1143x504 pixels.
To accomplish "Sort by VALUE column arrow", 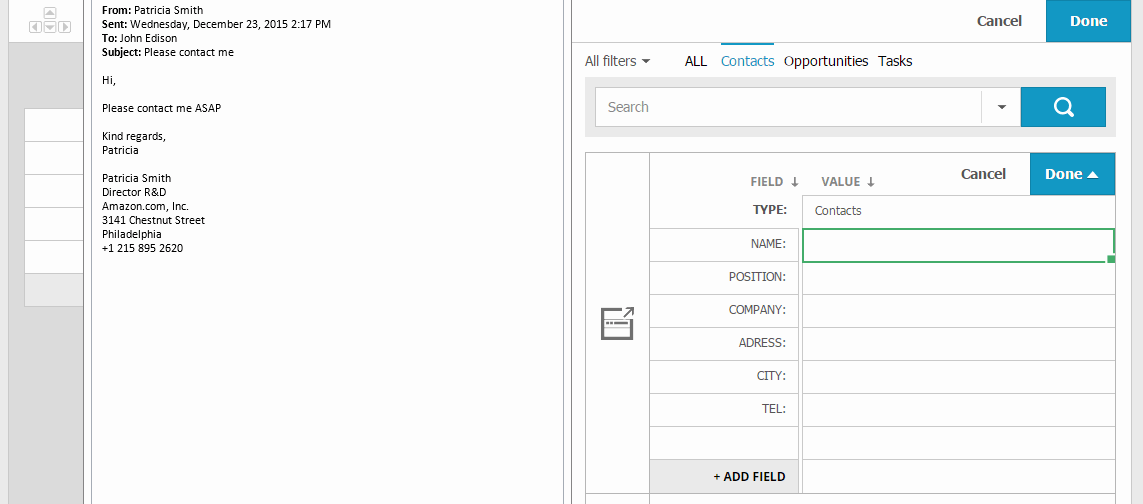I will tap(870, 182).
